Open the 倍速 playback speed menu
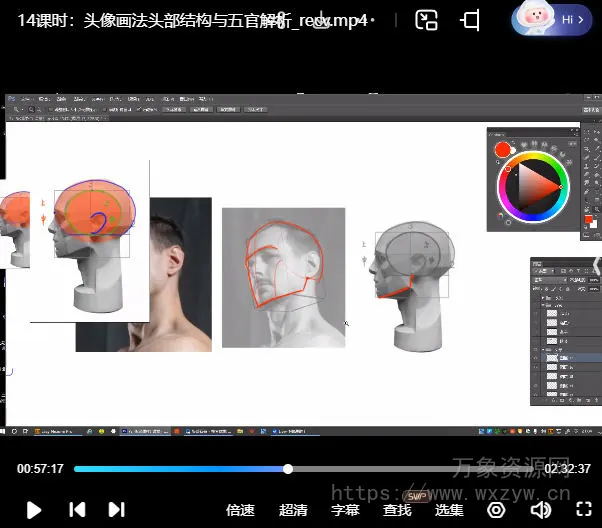This screenshot has width=602, height=528. pos(240,510)
